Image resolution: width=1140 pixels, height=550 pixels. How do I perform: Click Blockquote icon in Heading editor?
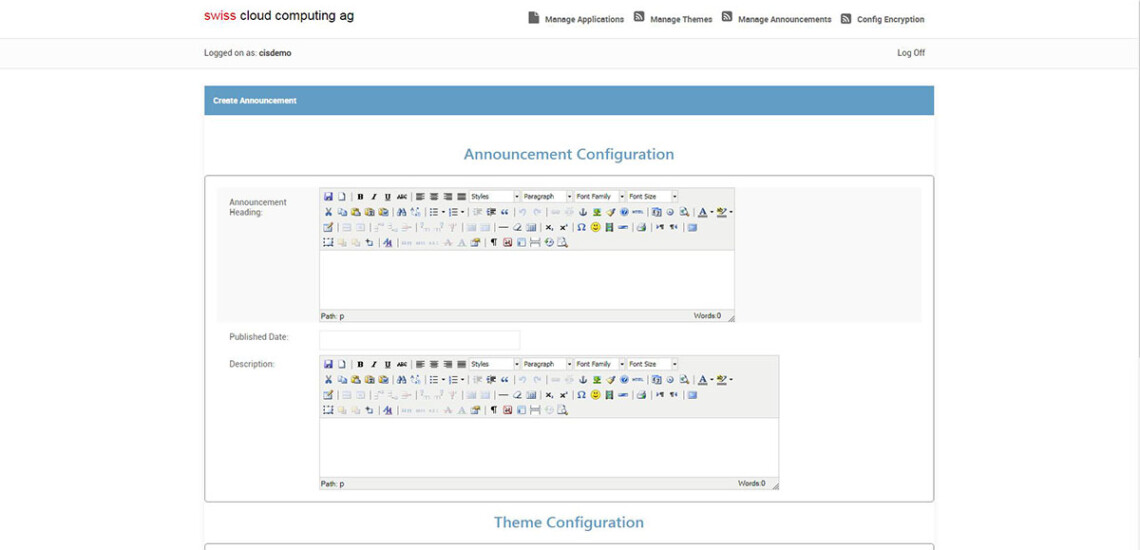[505, 212]
